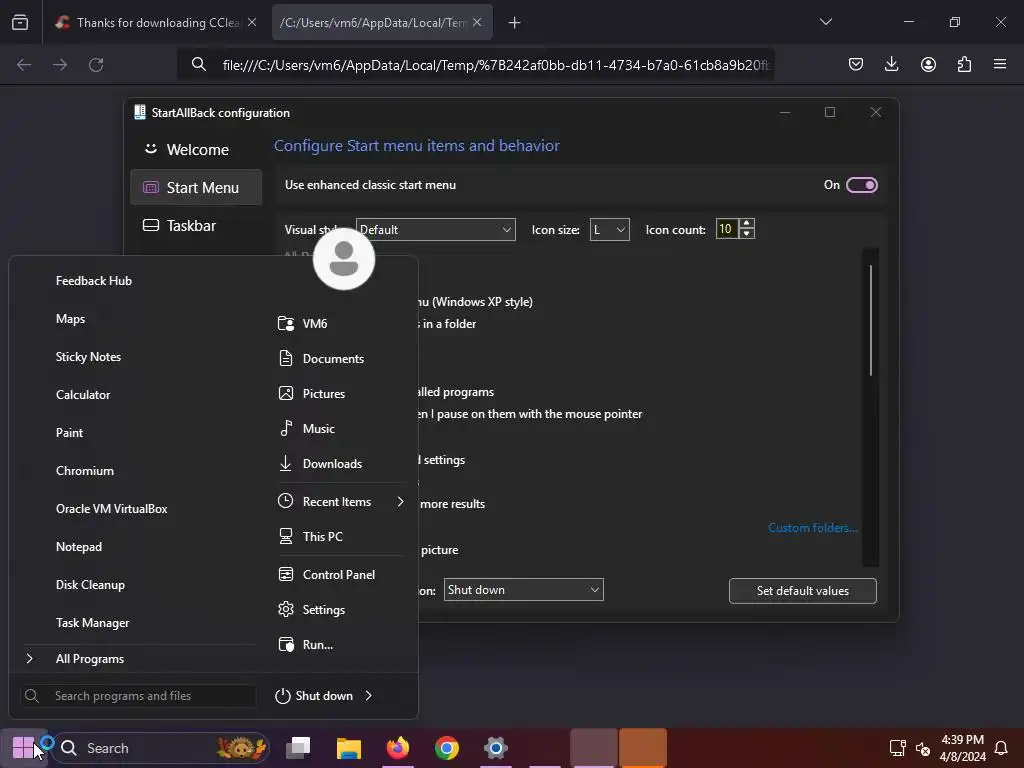The image size is (1024, 768).
Task: Launch Paint from Start menu
Action: pyautogui.click(x=69, y=432)
